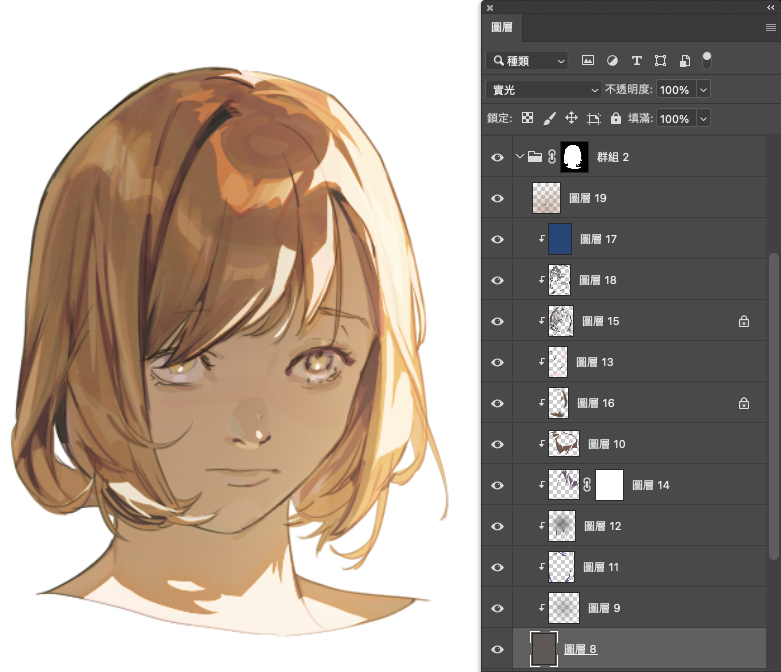
Task: Toggle eye icon for 圖層 13
Action: click(x=497, y=362)
